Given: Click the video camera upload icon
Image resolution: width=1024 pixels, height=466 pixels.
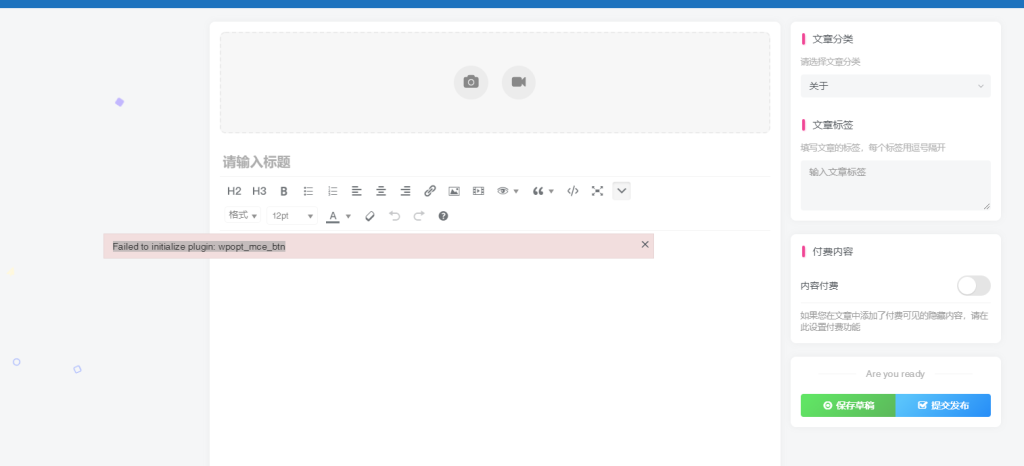Looking at the screenshot, I should [518, 82].
